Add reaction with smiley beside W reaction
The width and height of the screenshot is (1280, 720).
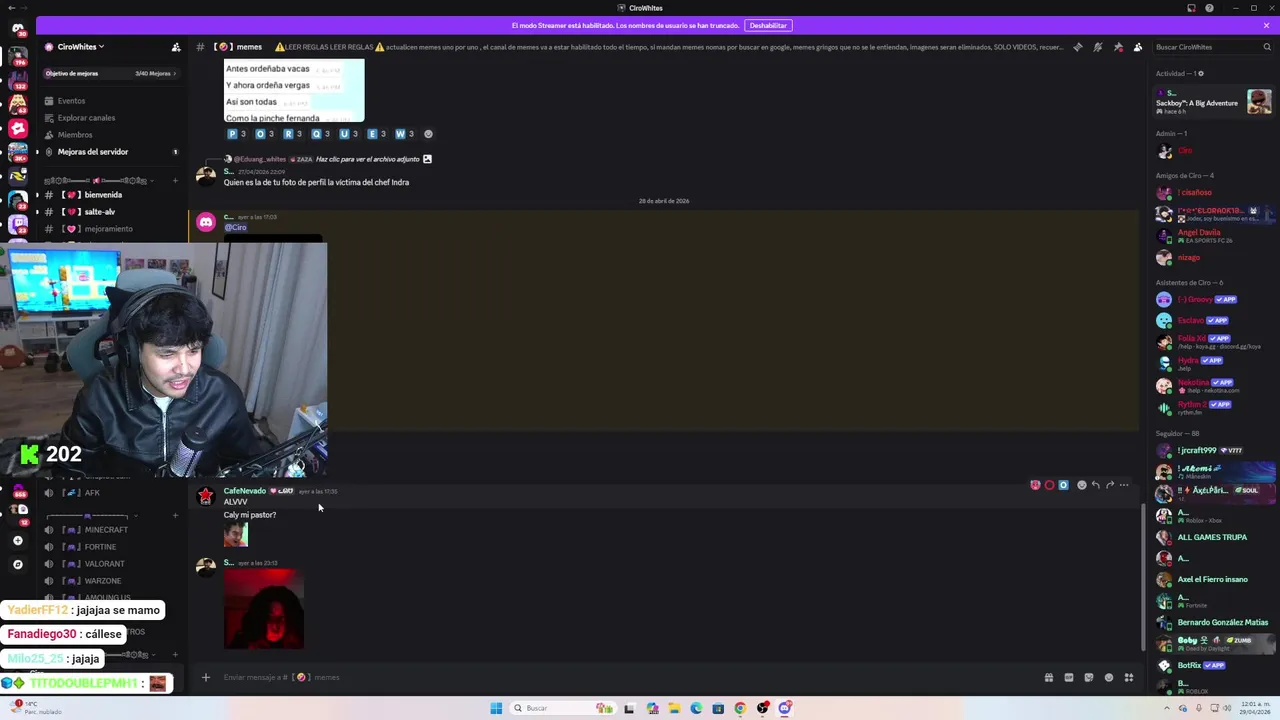tap(428, 134)
